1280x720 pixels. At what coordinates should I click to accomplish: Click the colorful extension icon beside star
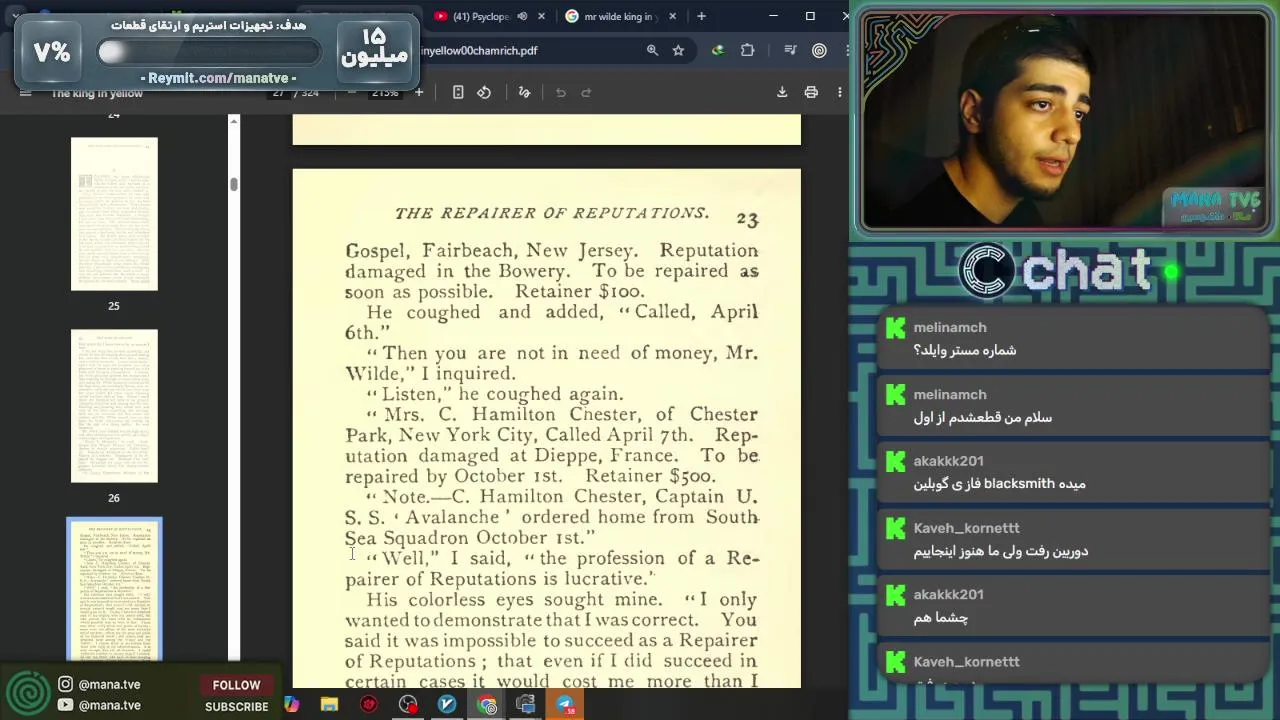point(718,50)
